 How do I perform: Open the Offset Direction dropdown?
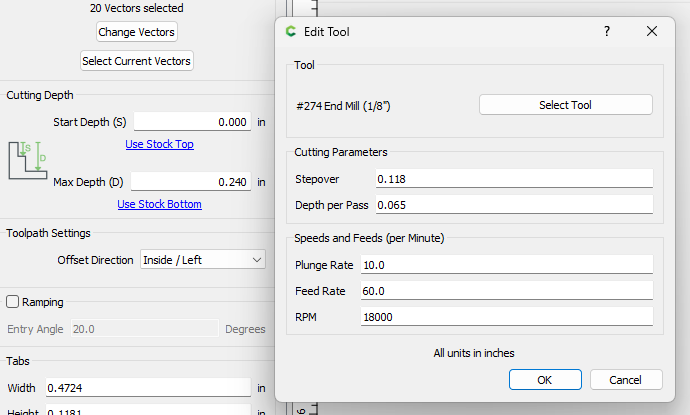[x=203, y=260]
